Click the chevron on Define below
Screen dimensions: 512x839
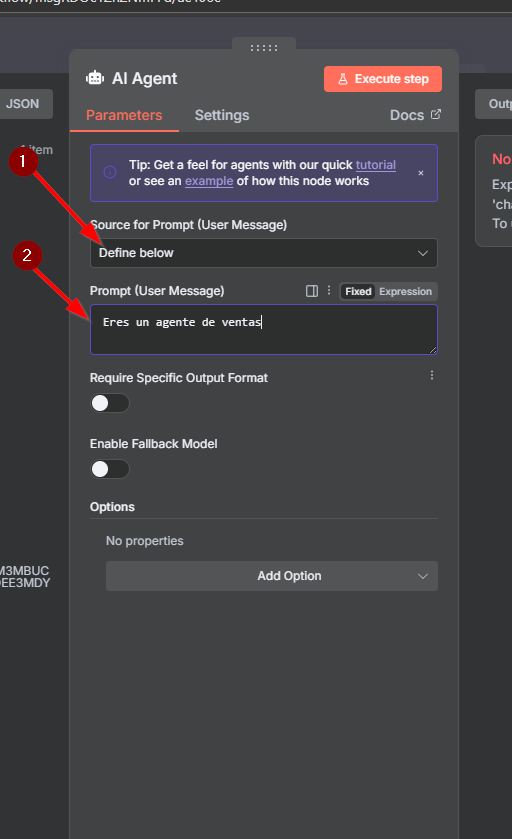[x=423, y=253]
